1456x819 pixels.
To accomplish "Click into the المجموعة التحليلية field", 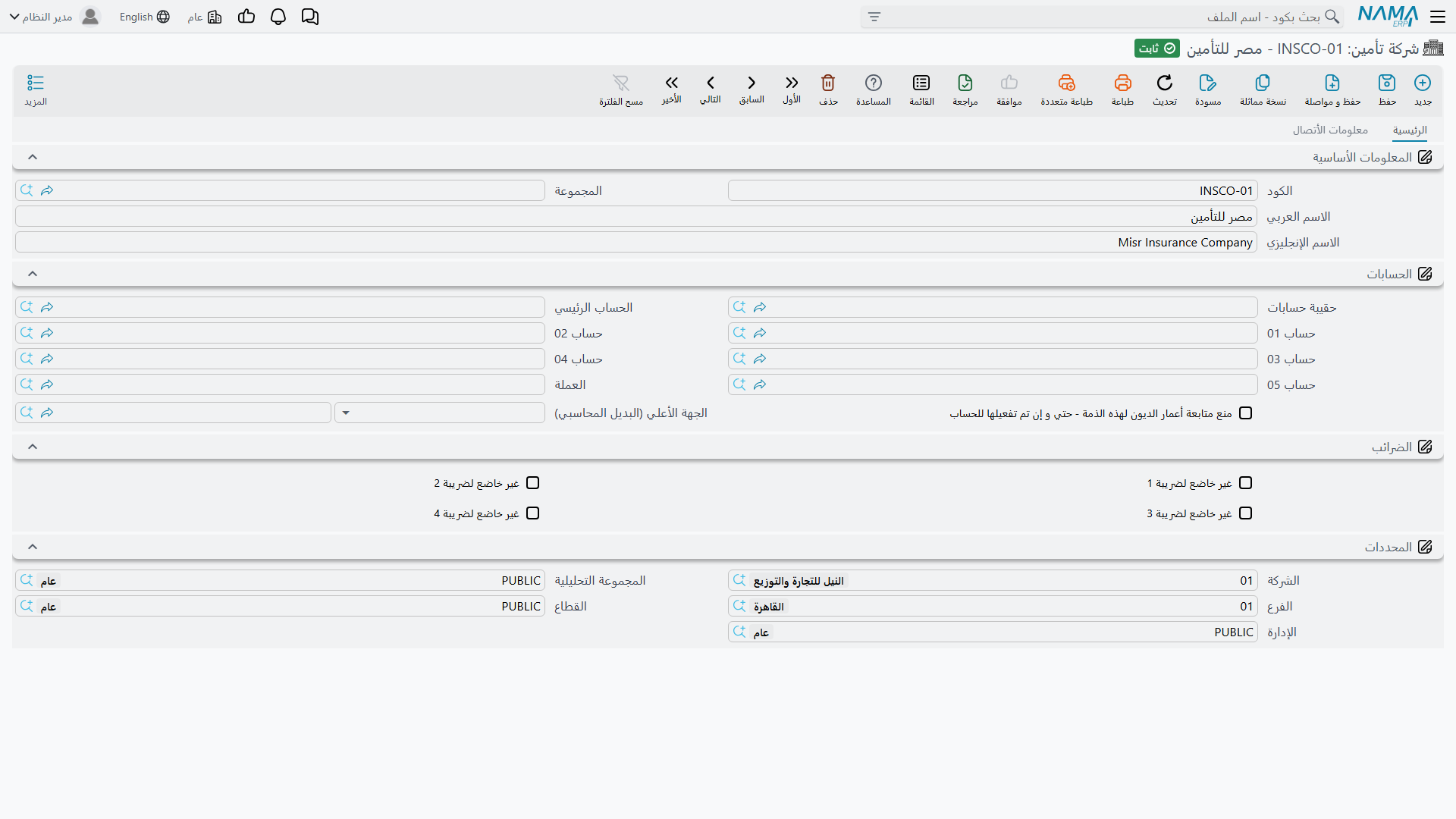I will (280, 580).
